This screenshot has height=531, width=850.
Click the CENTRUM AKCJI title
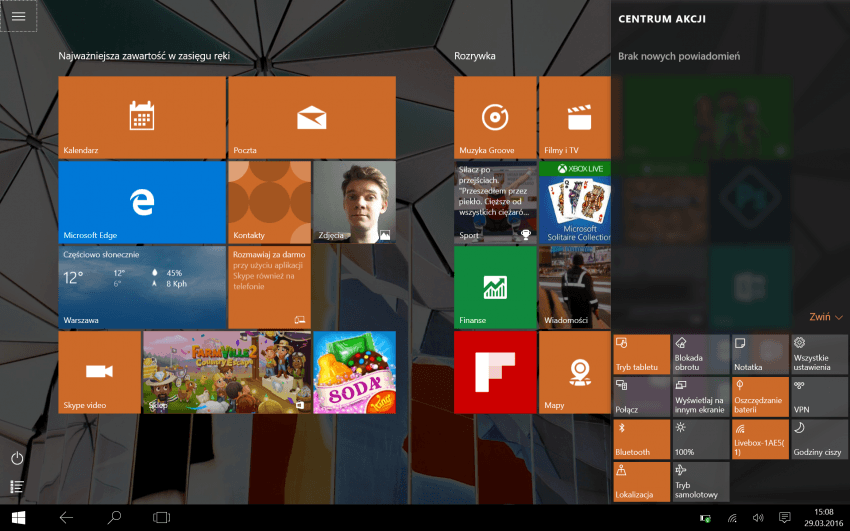tap(662, 19)
